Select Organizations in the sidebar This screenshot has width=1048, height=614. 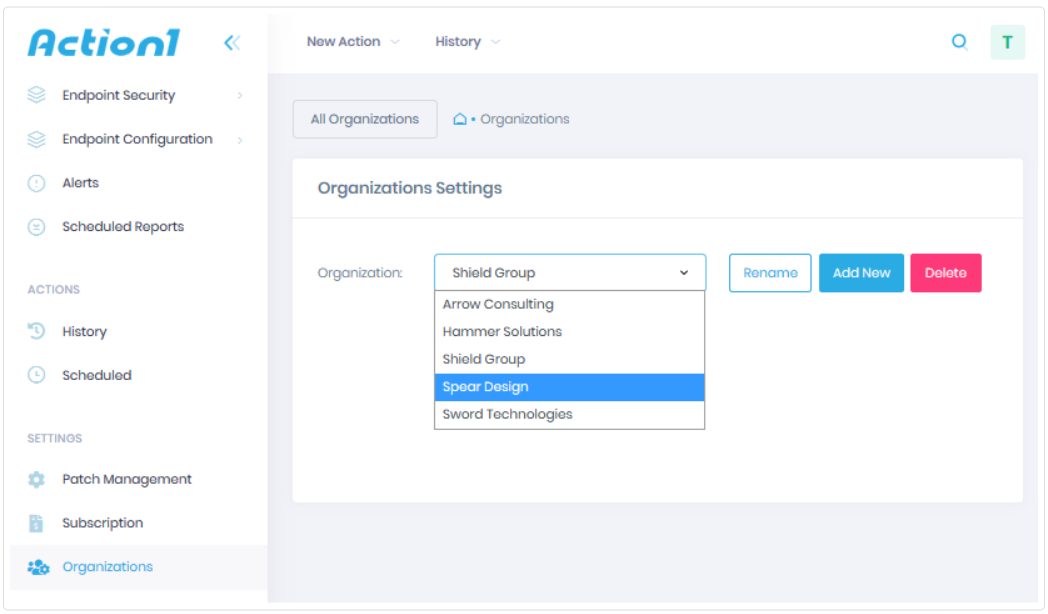point(108,567)
